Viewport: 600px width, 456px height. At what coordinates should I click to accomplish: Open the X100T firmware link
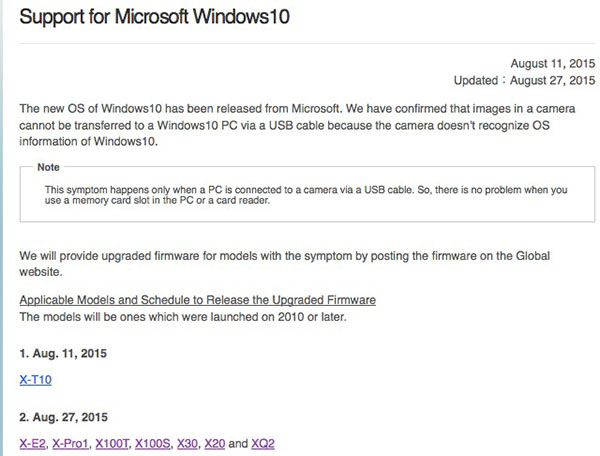(x=112, y=443)
